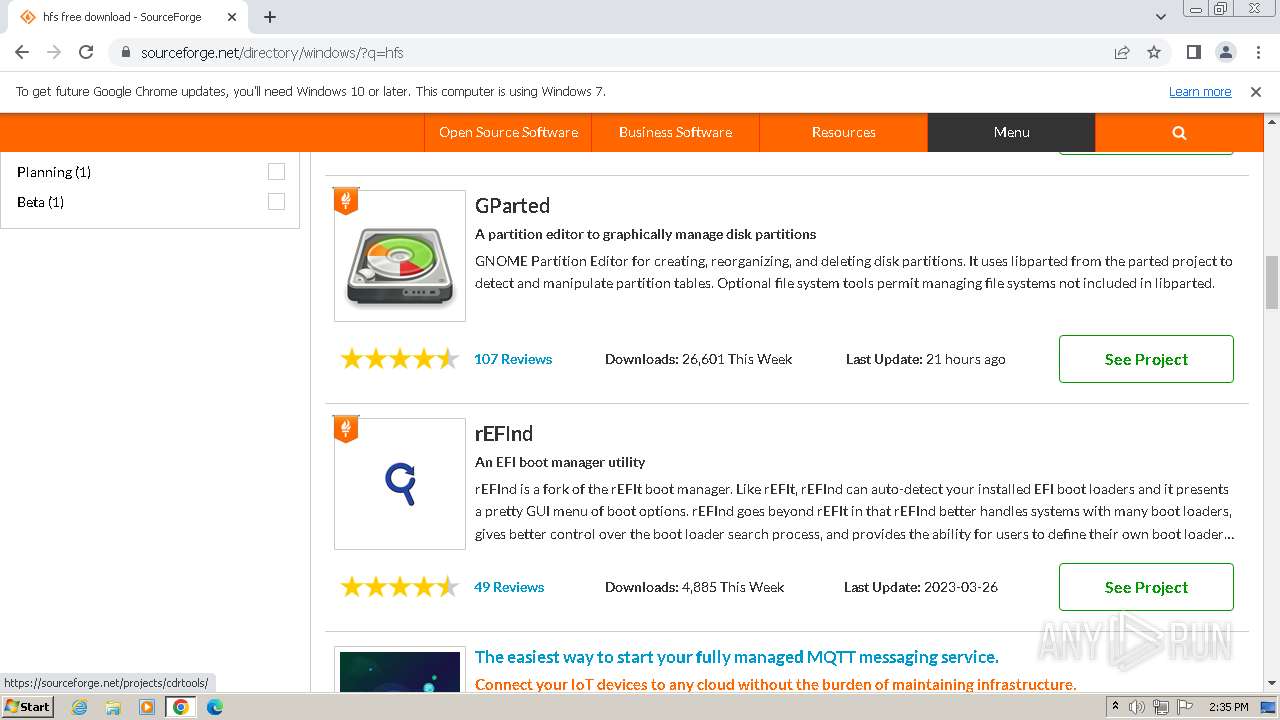Open Windows Explorer folder from taskbar
This screenshot has height=720, width=1280.
(113, 706)
